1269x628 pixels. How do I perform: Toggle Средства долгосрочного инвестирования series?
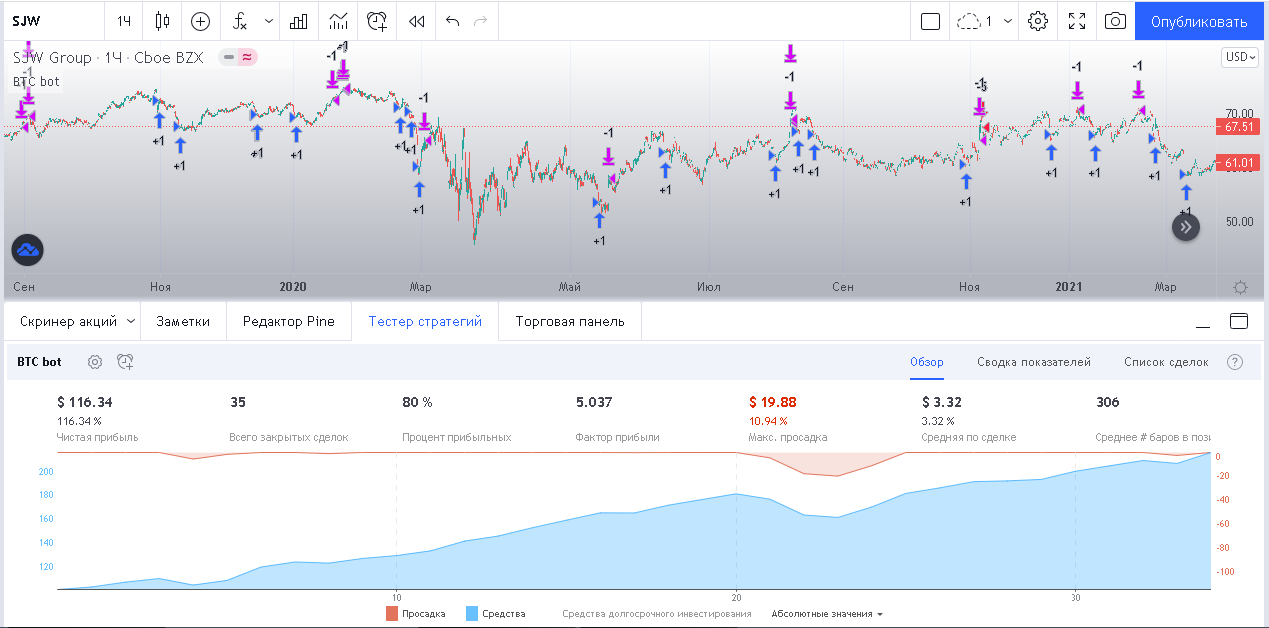tap(656, 614)
